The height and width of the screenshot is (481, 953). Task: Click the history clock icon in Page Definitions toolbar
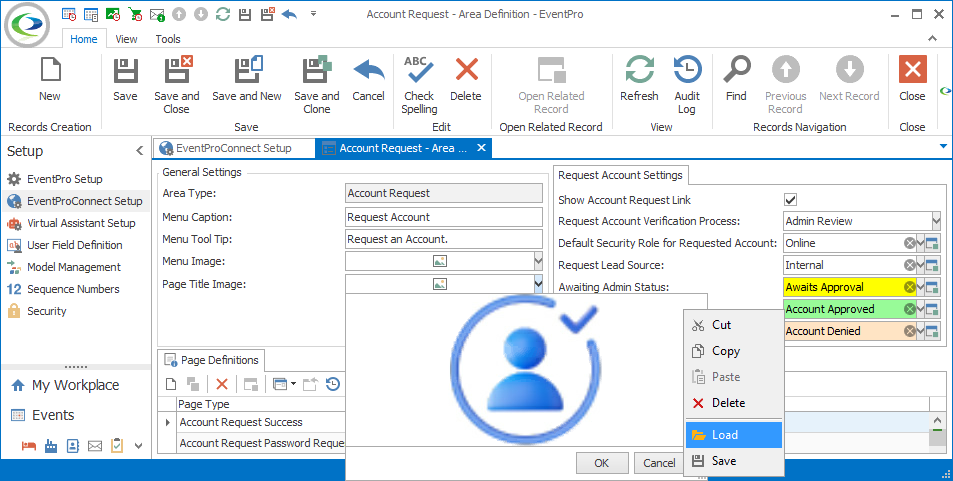pyautogui.click(x=333, y=384)
